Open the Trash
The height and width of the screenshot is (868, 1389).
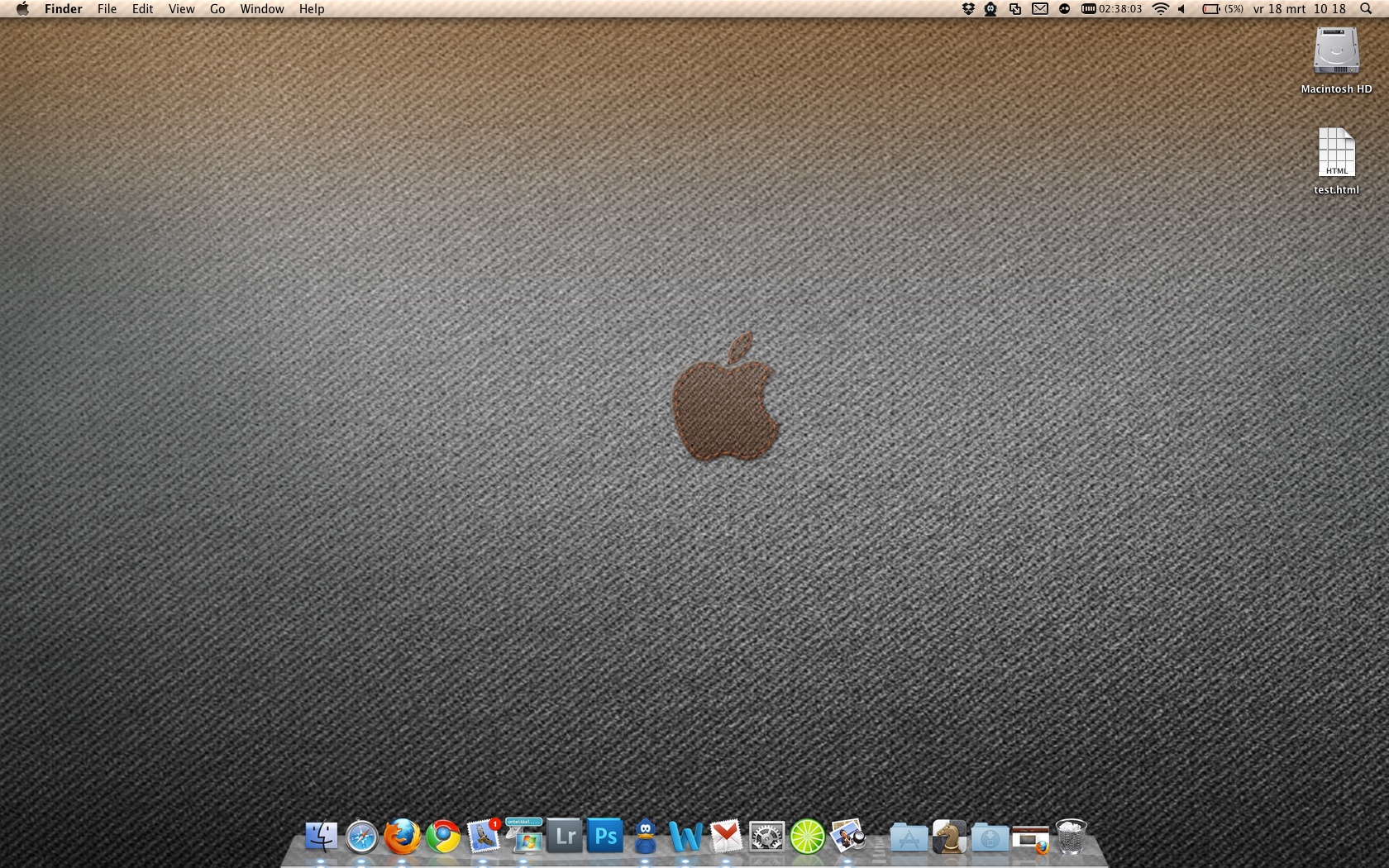pos(1071,837)
